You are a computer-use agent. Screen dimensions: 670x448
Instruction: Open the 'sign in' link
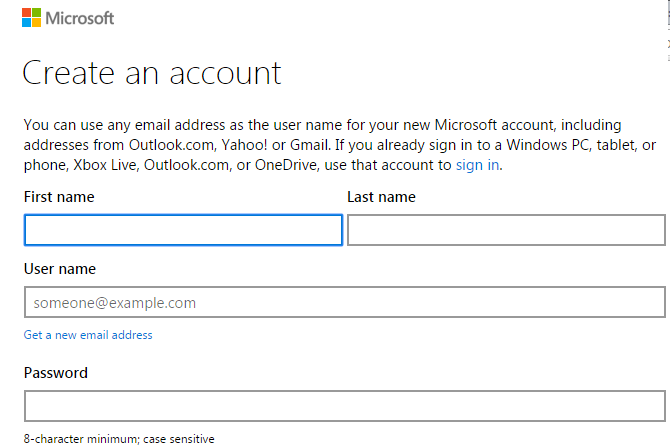point(477,165)
